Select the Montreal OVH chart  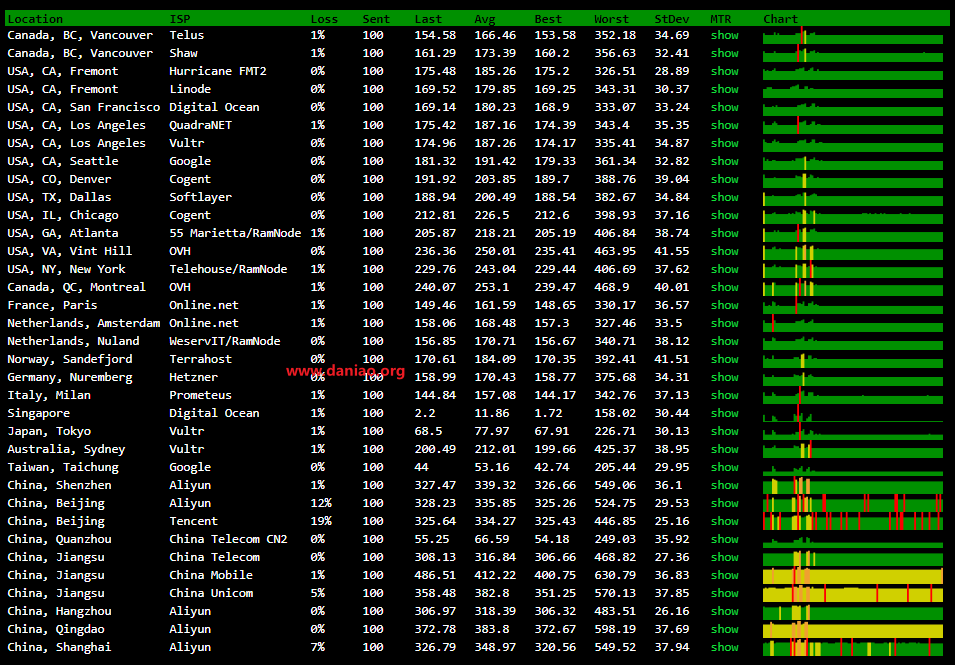(x=853, y=287)
